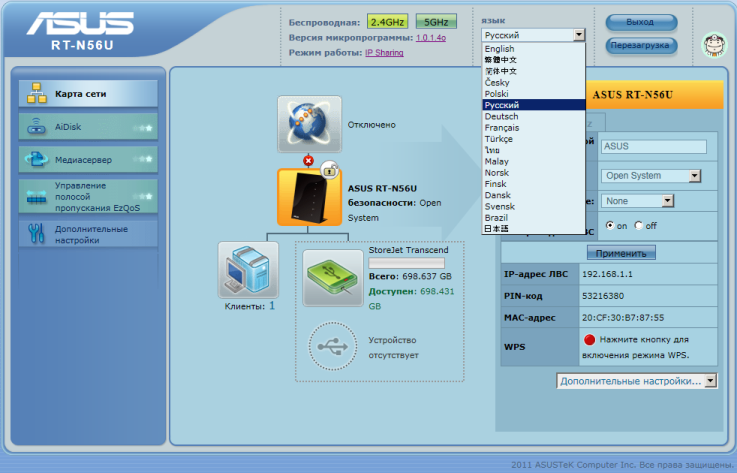Screen dimensions: 737x473
Task: Switch to 5GHz band
Action: 436,22
